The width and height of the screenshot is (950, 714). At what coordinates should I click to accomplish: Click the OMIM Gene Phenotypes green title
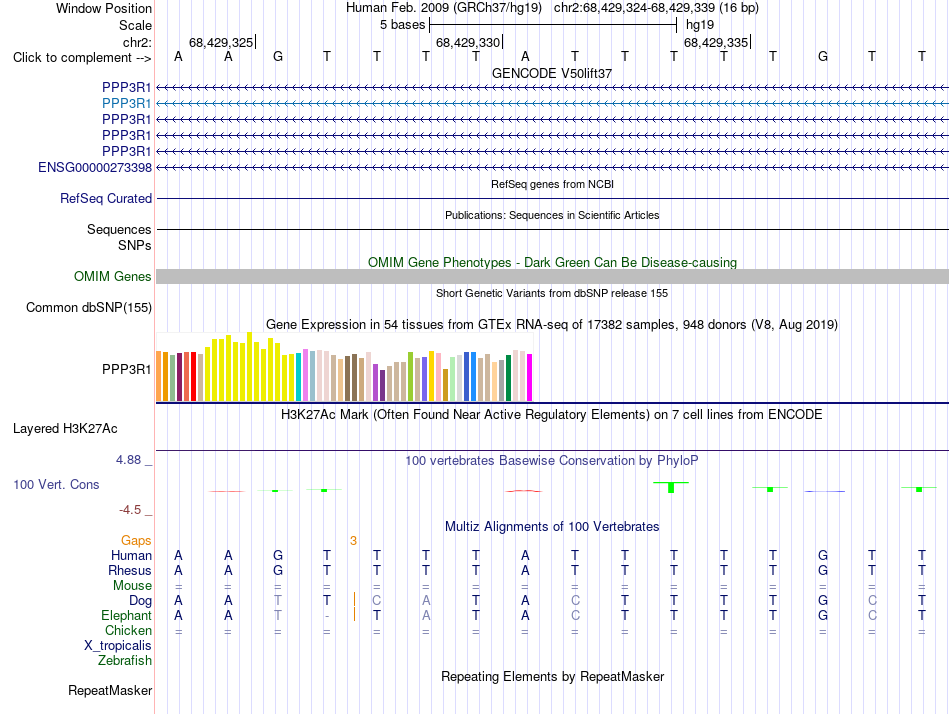(552, 262)
